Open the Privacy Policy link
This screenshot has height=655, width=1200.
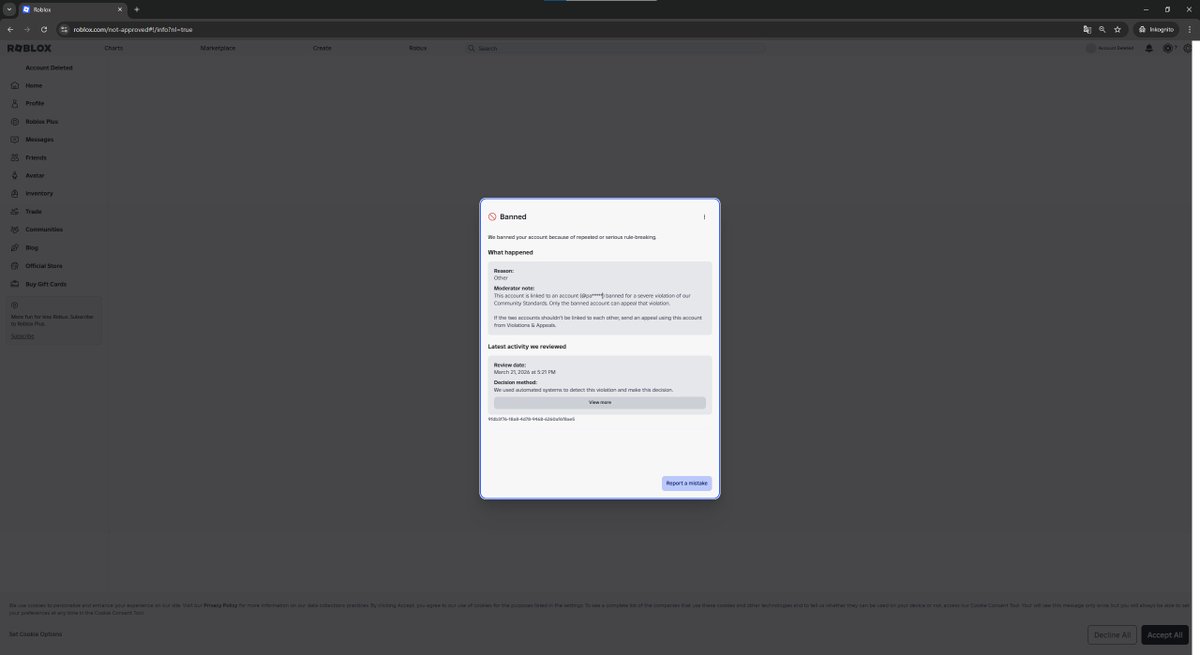coord(220,605)
